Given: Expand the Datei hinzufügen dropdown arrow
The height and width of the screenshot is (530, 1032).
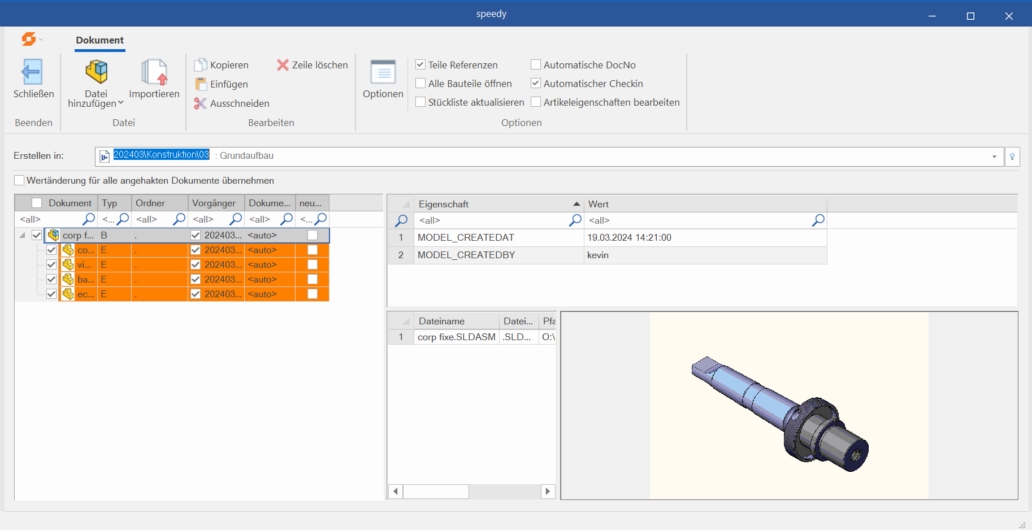Looking at the screenshot, I should [121, 103].
